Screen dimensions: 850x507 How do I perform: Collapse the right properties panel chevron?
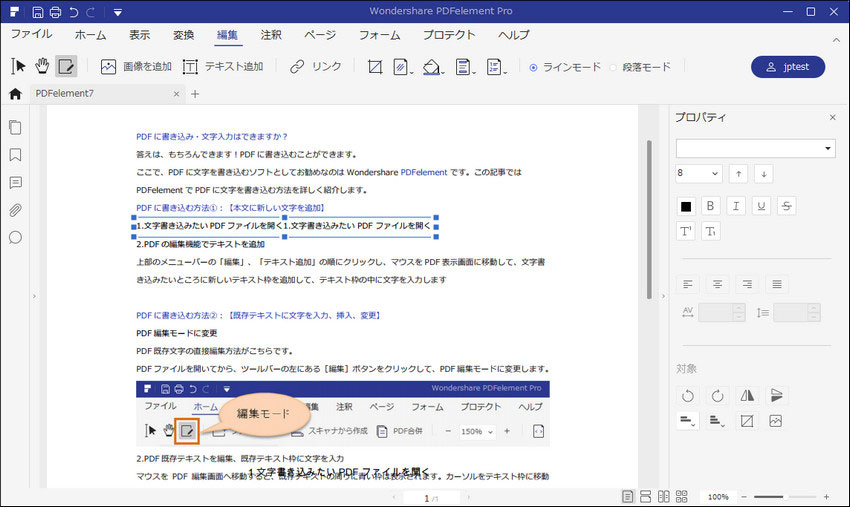[663, 296]
